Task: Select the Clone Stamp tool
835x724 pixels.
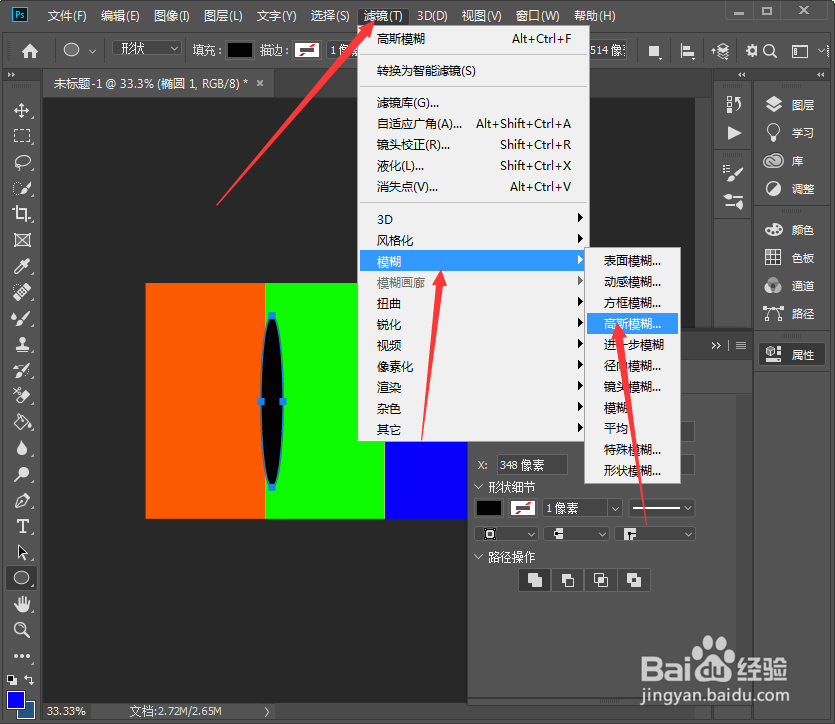Action: tap(22, 344)
